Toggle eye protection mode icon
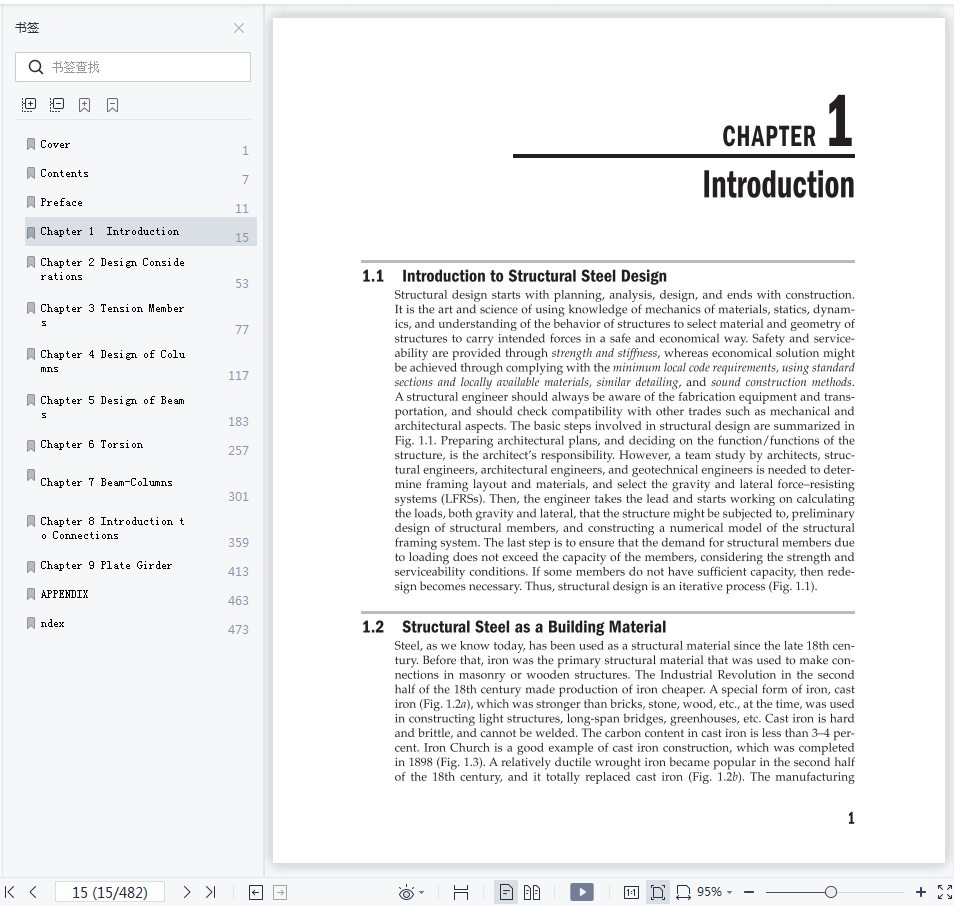The width and height of the screenshot is (954, 906). coord(406,893)
